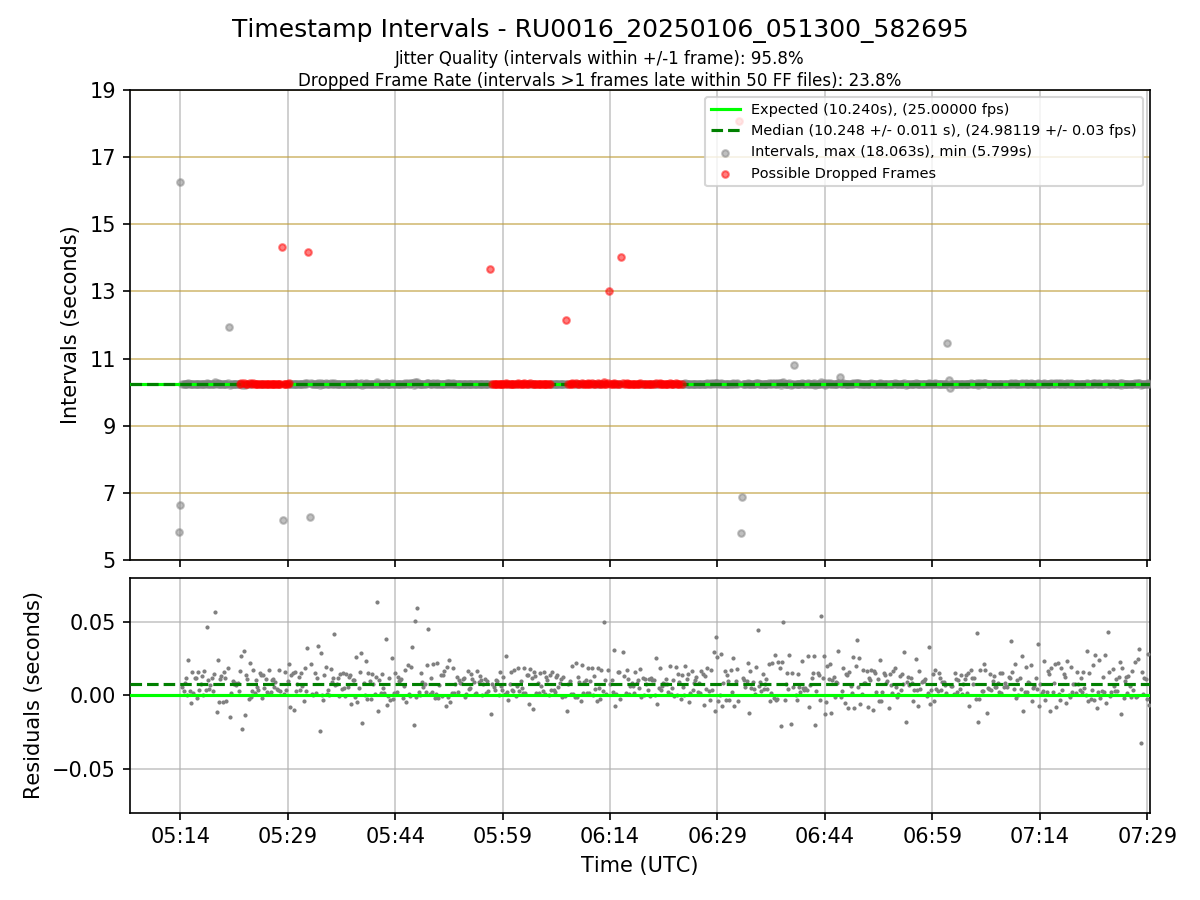This screenshot has height=900, width=1200.
Task: Click the 'Residuals (seconds)' y-axis label
Action: 33,696
